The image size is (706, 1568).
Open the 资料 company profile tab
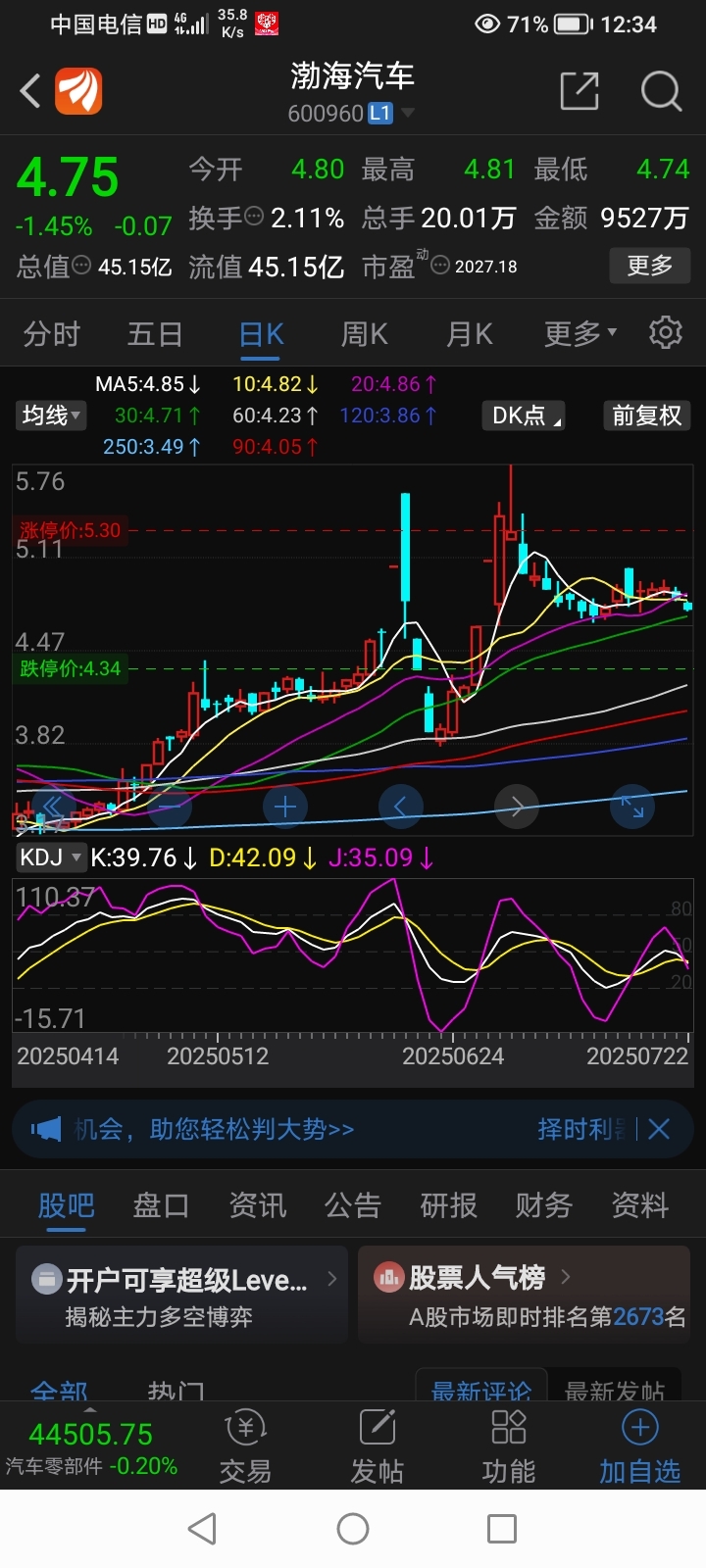tap(640, 1204)
